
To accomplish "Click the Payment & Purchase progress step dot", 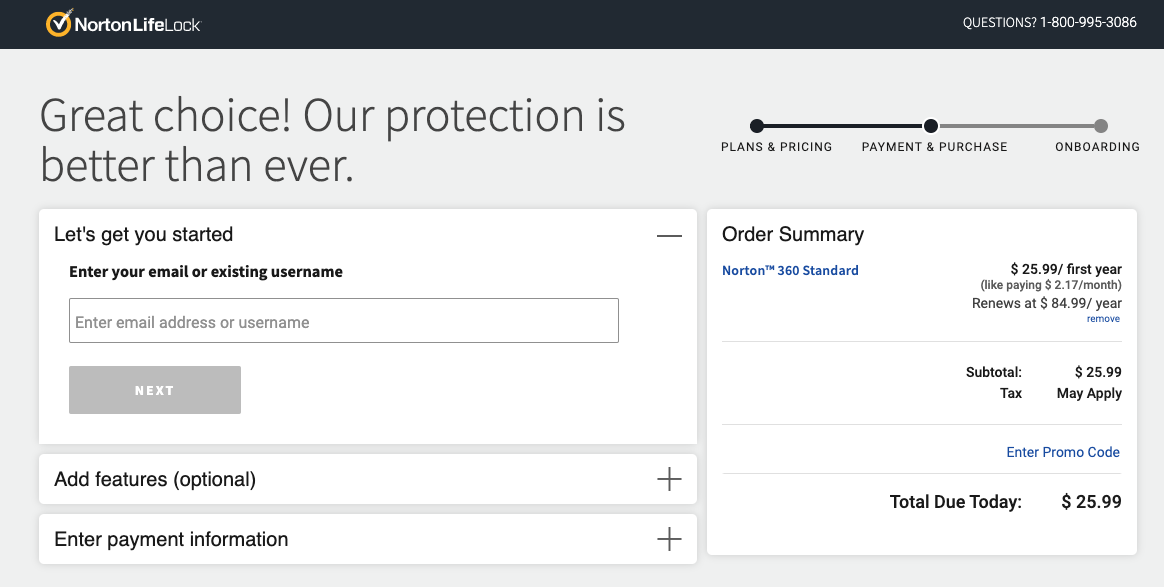I will click(930, 126).
